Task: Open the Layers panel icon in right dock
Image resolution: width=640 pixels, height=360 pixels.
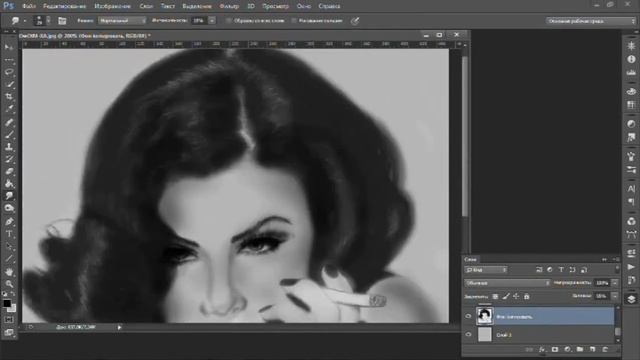Action: click(631, 299)
